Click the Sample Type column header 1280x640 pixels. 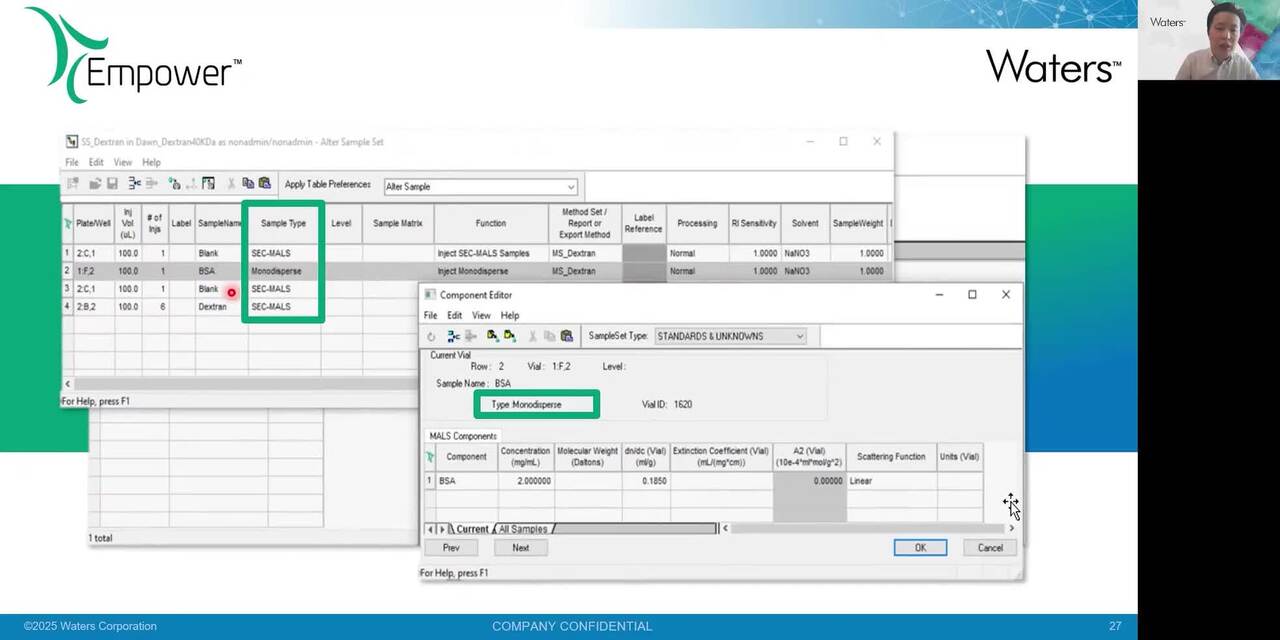pyautogui.click(x=284, y=223)
